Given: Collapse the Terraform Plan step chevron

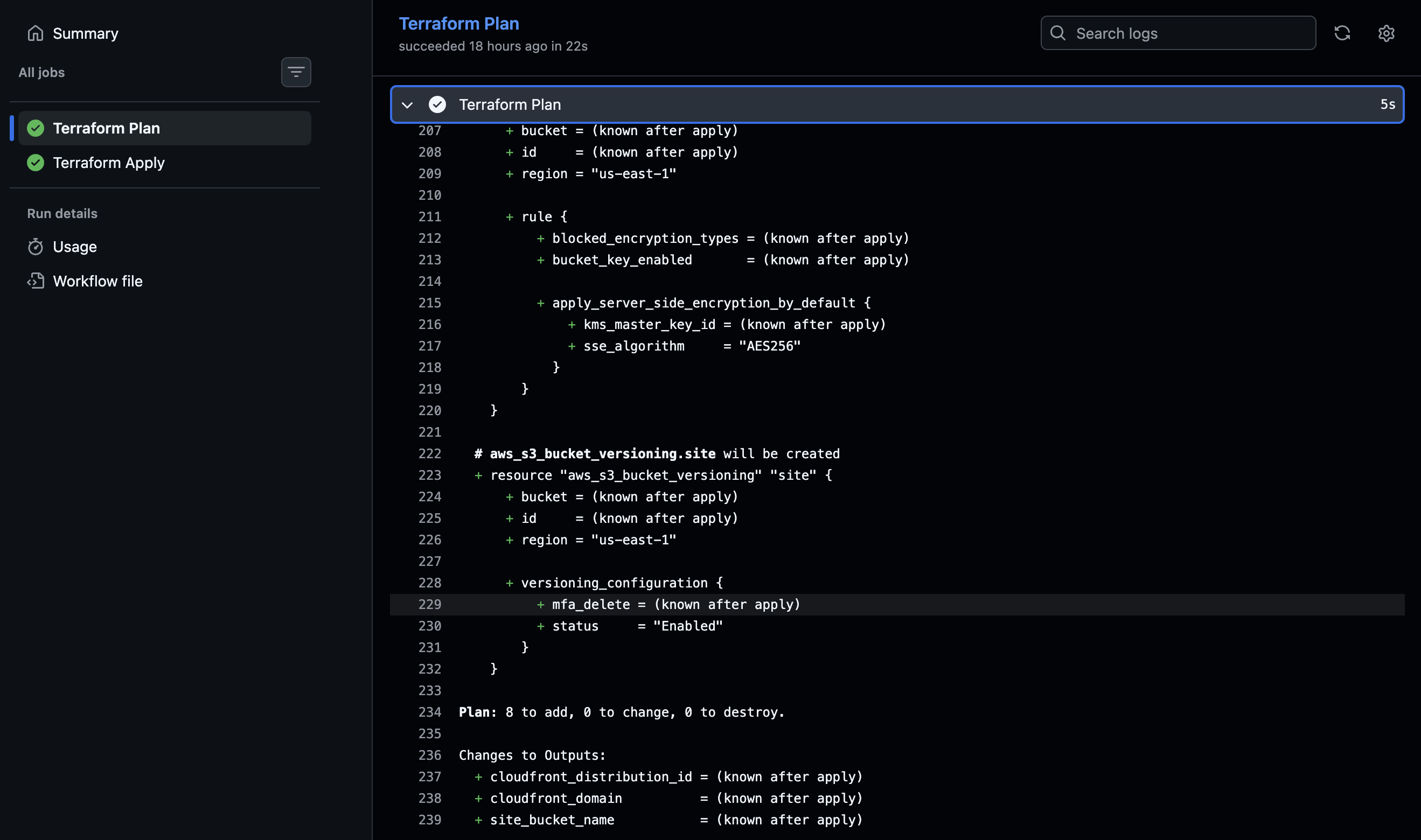Looking at the screenshot, I should [407, 104].
